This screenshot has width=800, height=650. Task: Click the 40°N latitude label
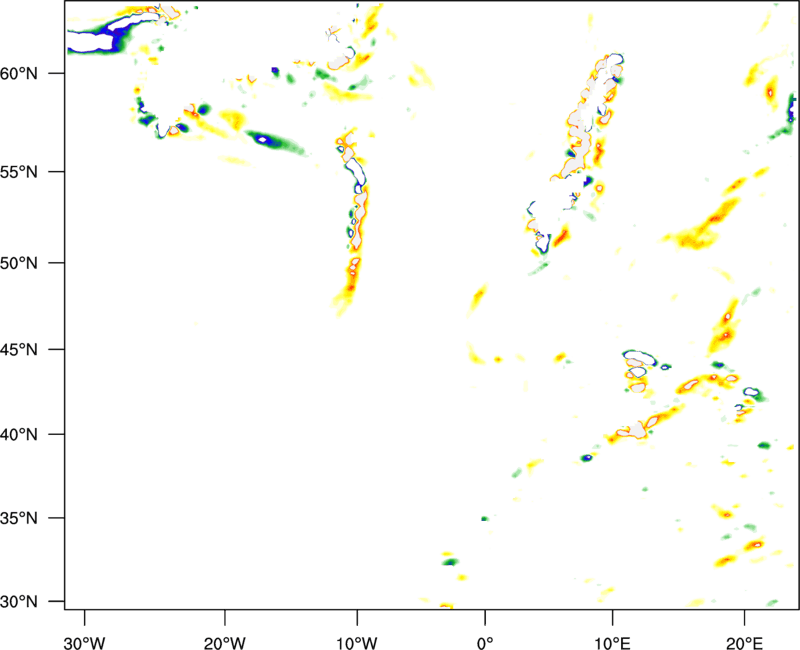click(x=19, y=434)
